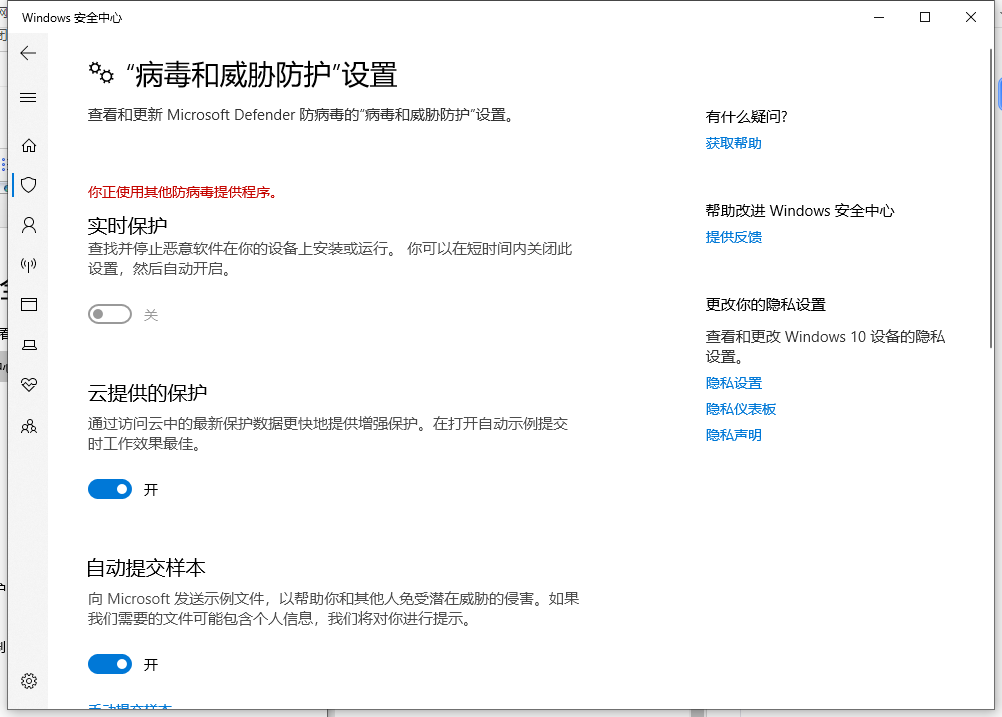Click the 获取帮助 link
1002x717 pixels.
(733, 143)
